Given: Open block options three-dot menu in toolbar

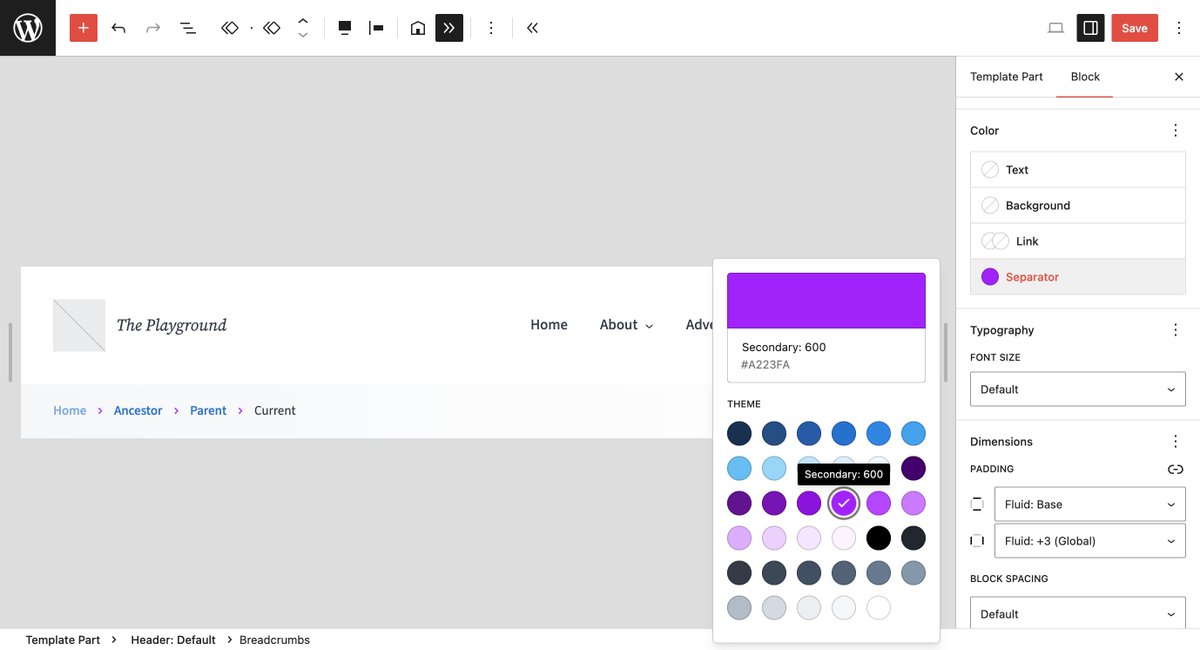Looking at the screenshot, I should pos(491,28).
